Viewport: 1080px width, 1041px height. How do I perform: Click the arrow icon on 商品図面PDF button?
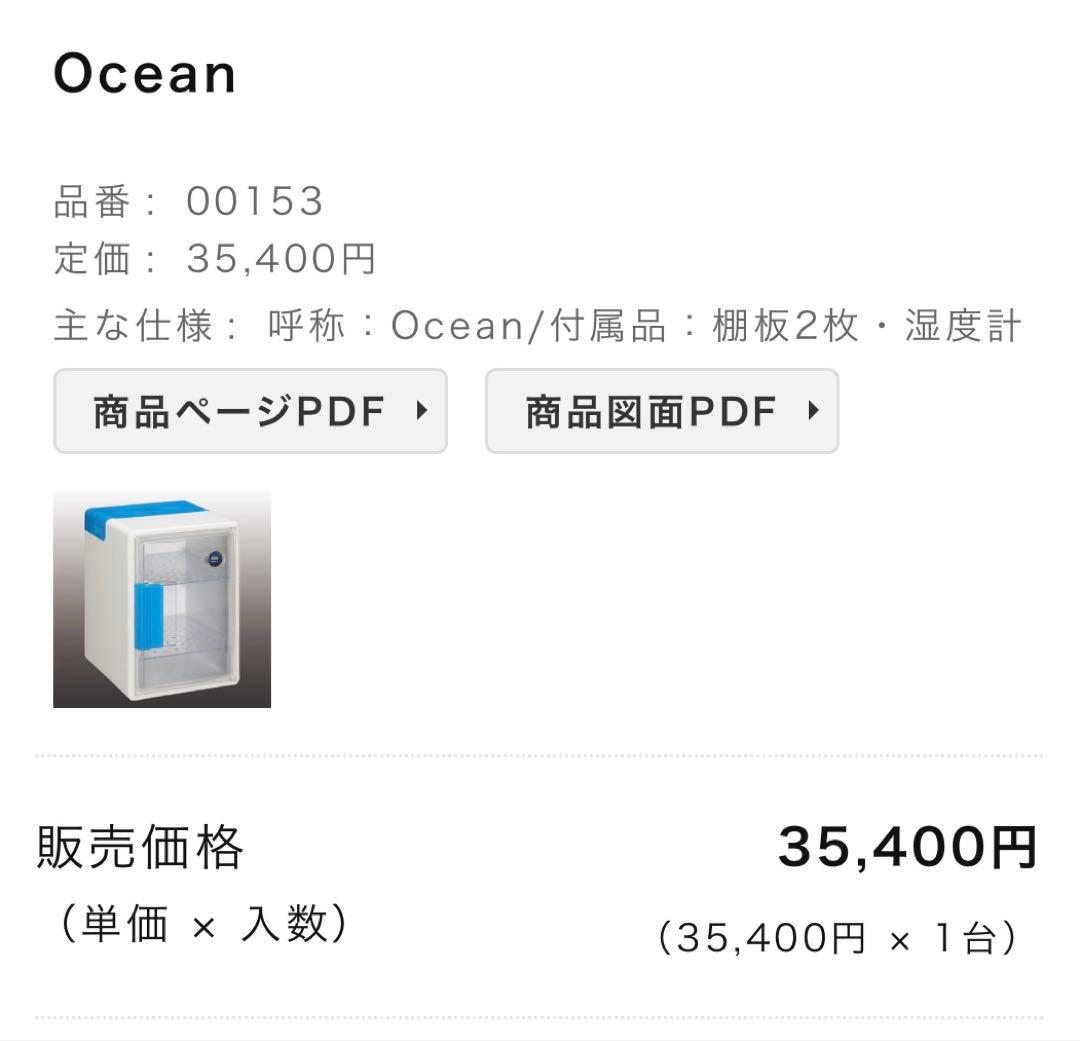pyautogui.click(x=814, y=410)
